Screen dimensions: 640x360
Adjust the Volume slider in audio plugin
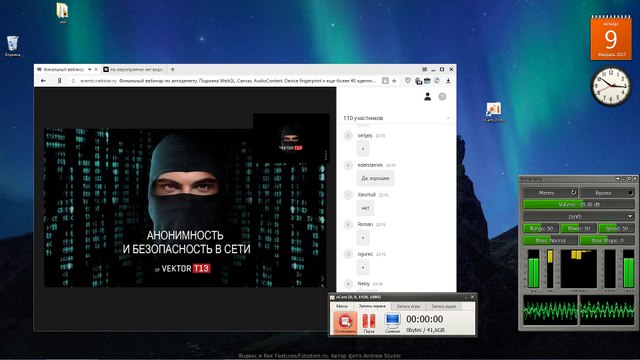point(578,204)
